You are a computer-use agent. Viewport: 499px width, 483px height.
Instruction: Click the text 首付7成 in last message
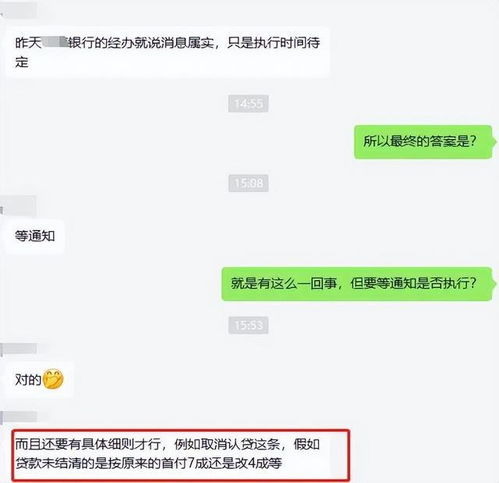(x=184, y=464)
